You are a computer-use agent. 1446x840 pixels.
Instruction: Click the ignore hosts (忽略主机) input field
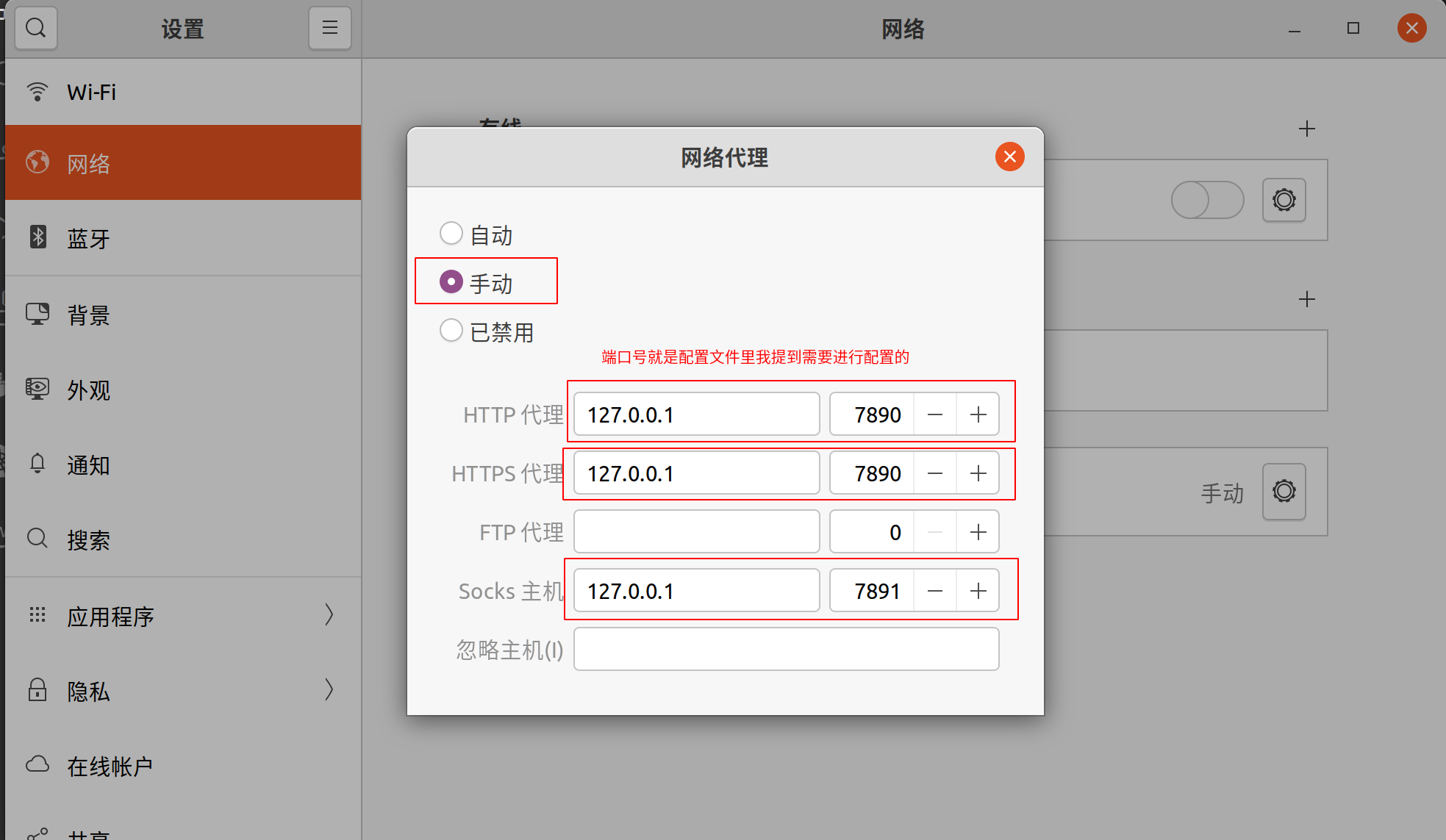786,649
